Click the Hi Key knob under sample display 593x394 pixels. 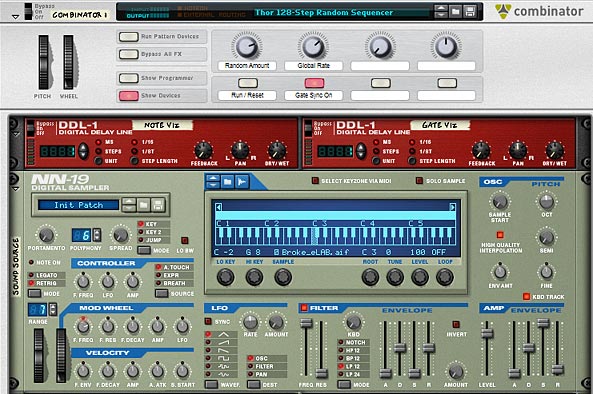click(254, 277)
